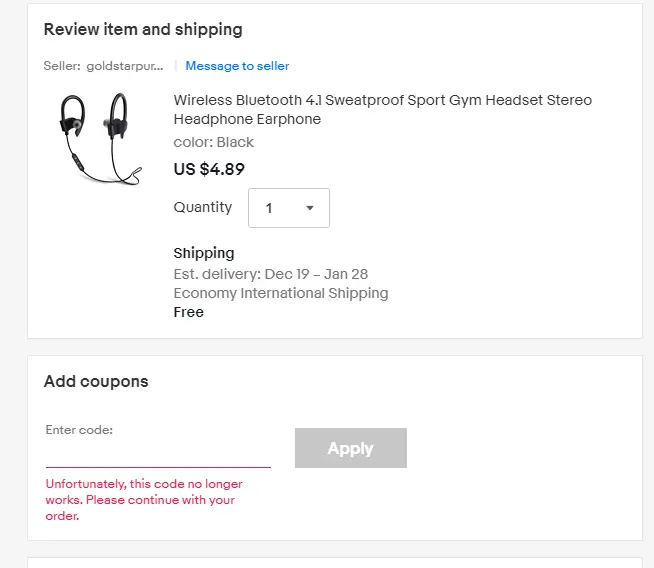
Task: Click the color: Black attribute text
Action: [214, 142]
